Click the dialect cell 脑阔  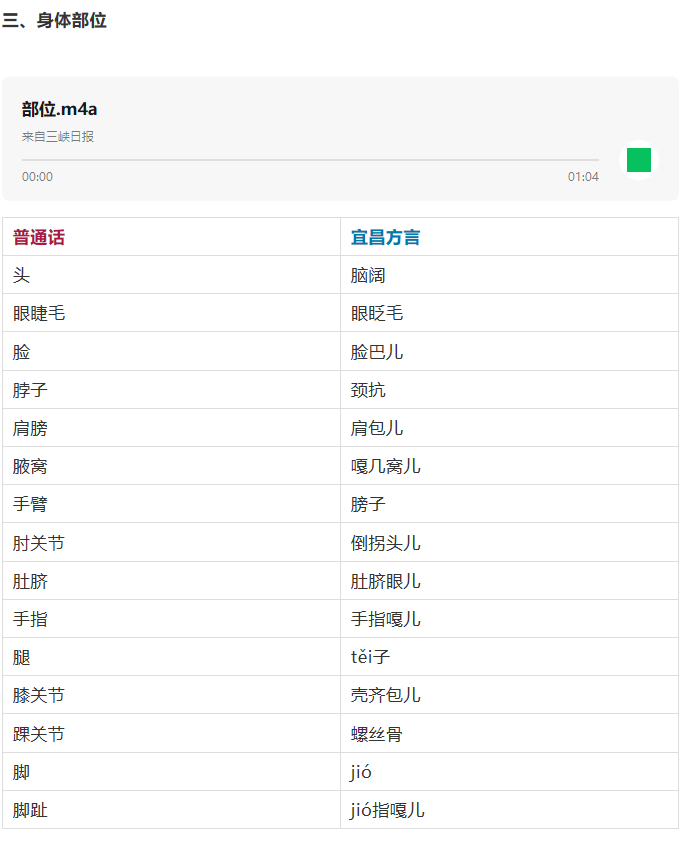(368, 276)
